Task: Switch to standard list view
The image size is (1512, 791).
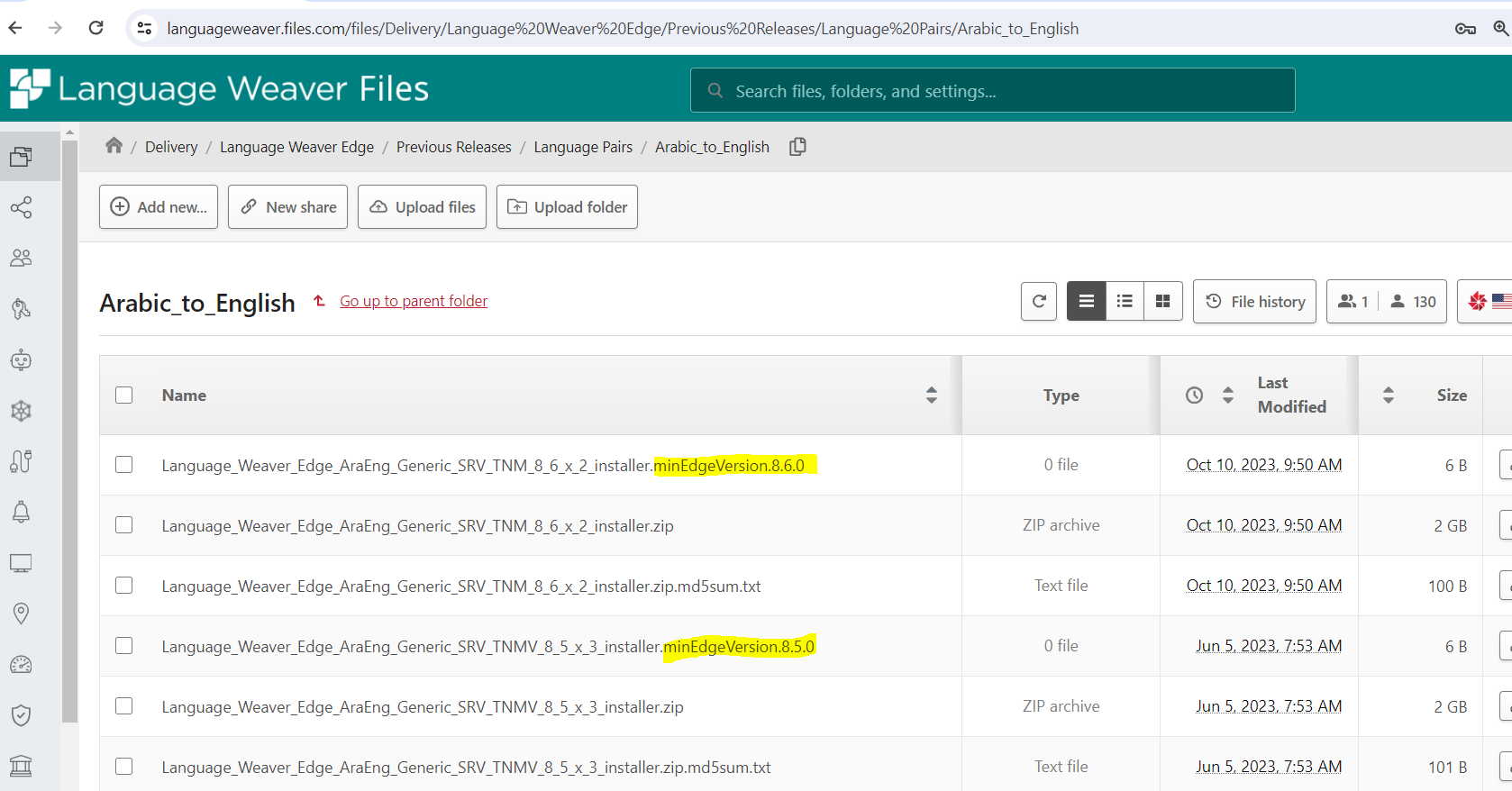Action: point(1087,301)
